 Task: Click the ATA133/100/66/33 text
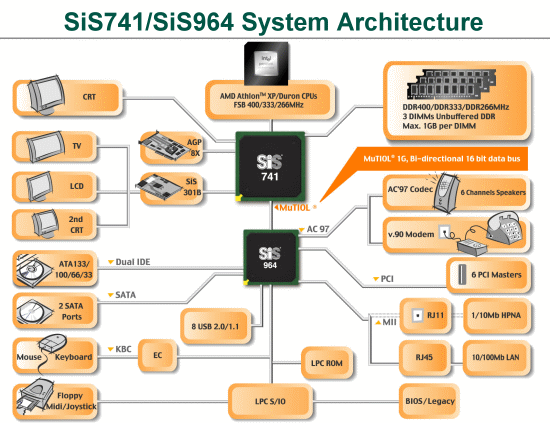coord(73,269)
